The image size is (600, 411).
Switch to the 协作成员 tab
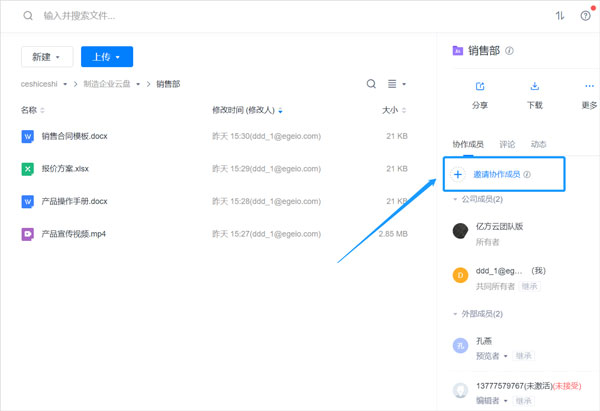pyautogui.click(x=468, y=144)
